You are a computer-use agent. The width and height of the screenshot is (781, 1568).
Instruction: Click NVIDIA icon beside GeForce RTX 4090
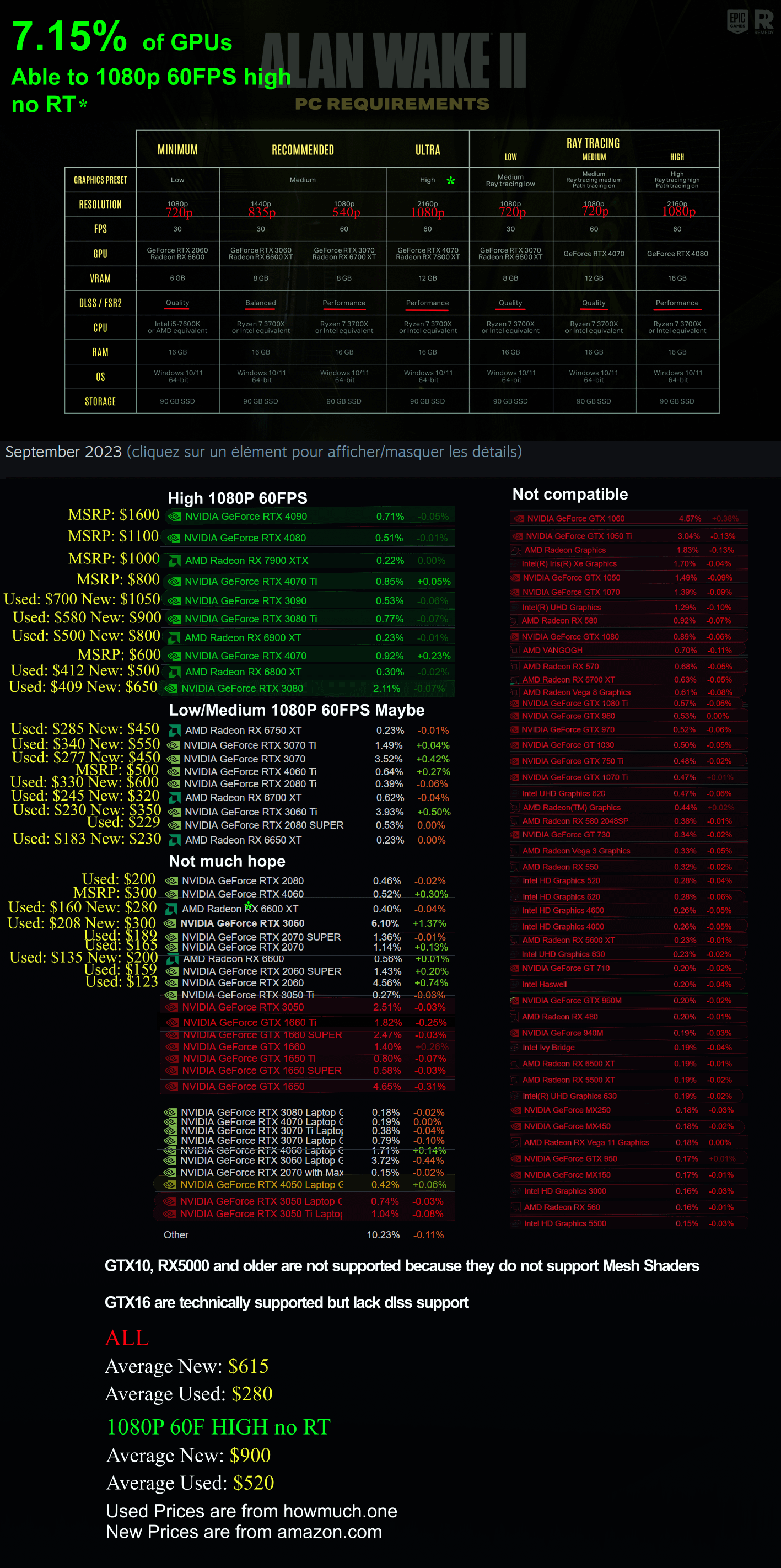click(175, 516)
